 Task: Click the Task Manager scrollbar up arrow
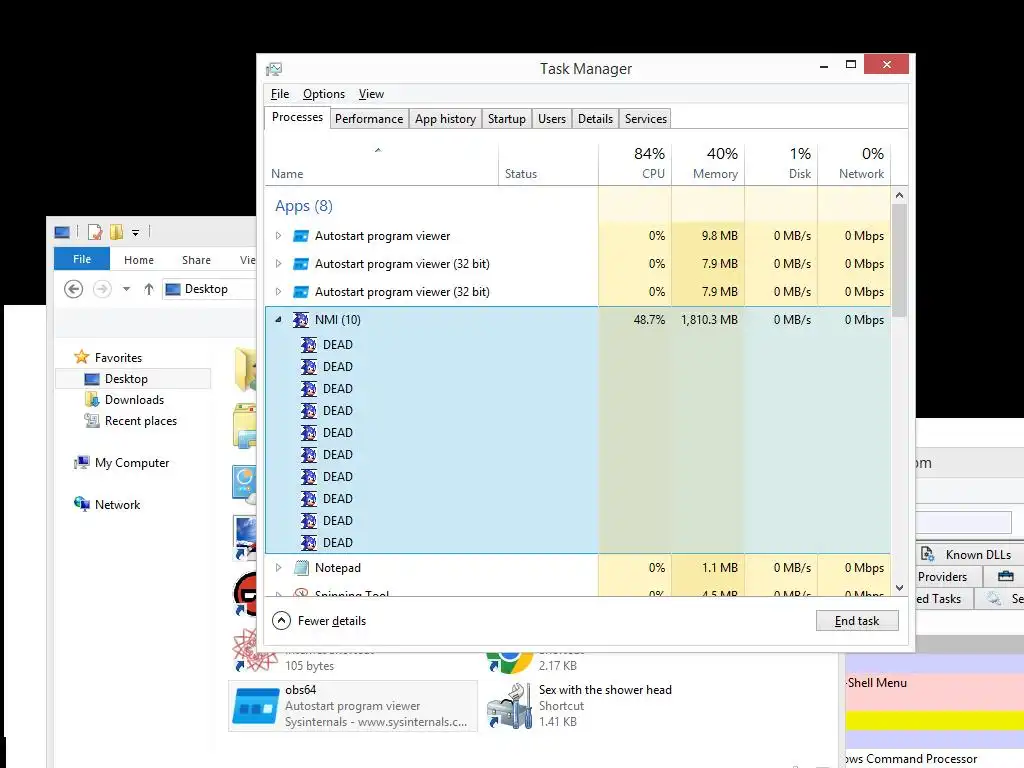pos(899,195)
